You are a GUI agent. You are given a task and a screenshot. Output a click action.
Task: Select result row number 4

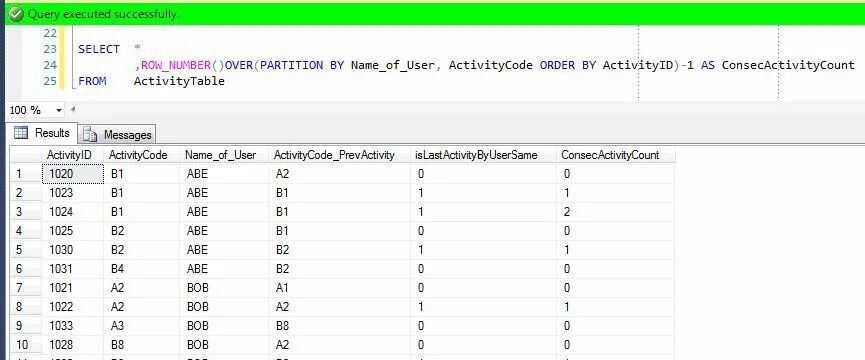tap(26, 231)
